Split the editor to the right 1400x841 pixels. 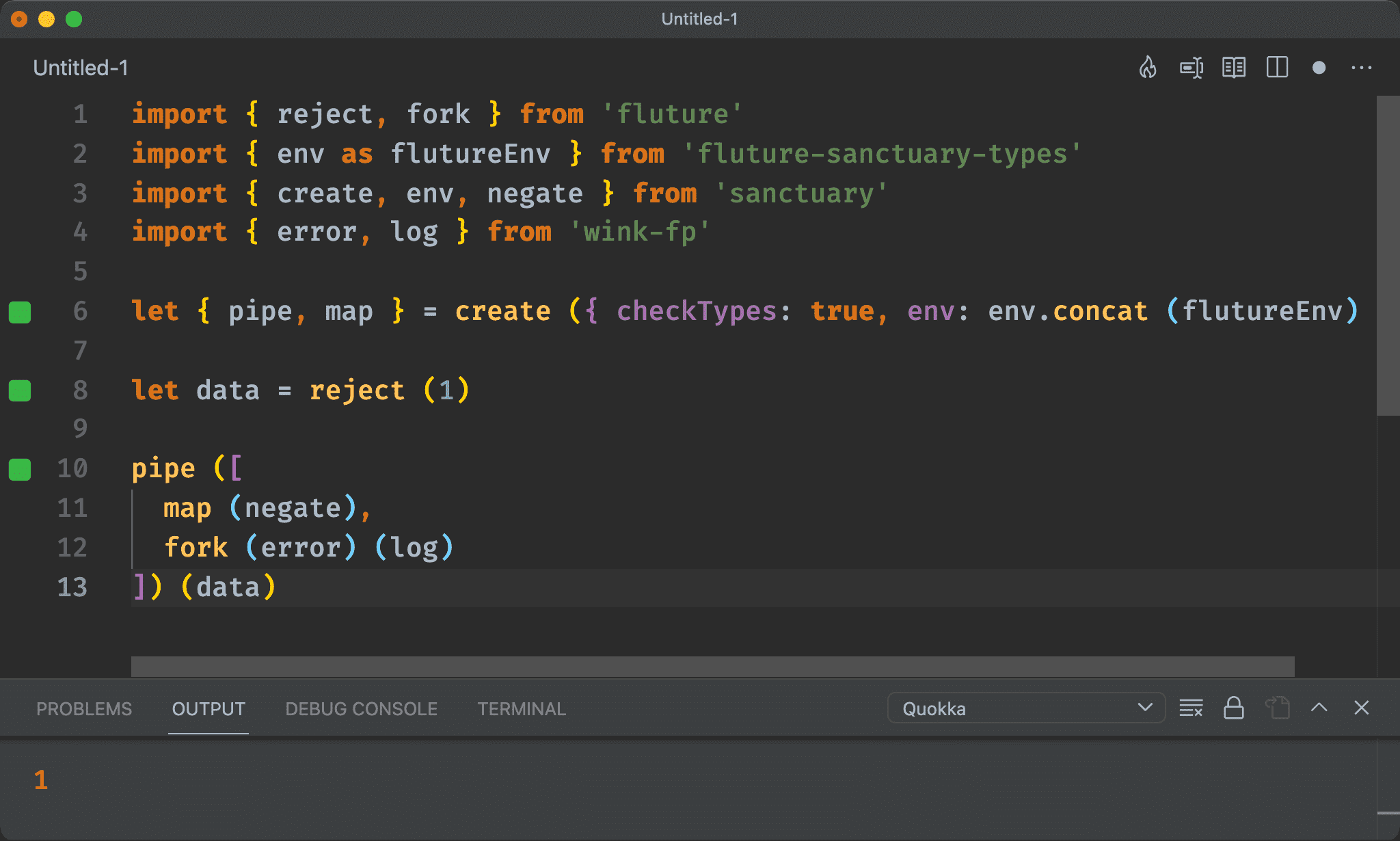coord(1277,68)
